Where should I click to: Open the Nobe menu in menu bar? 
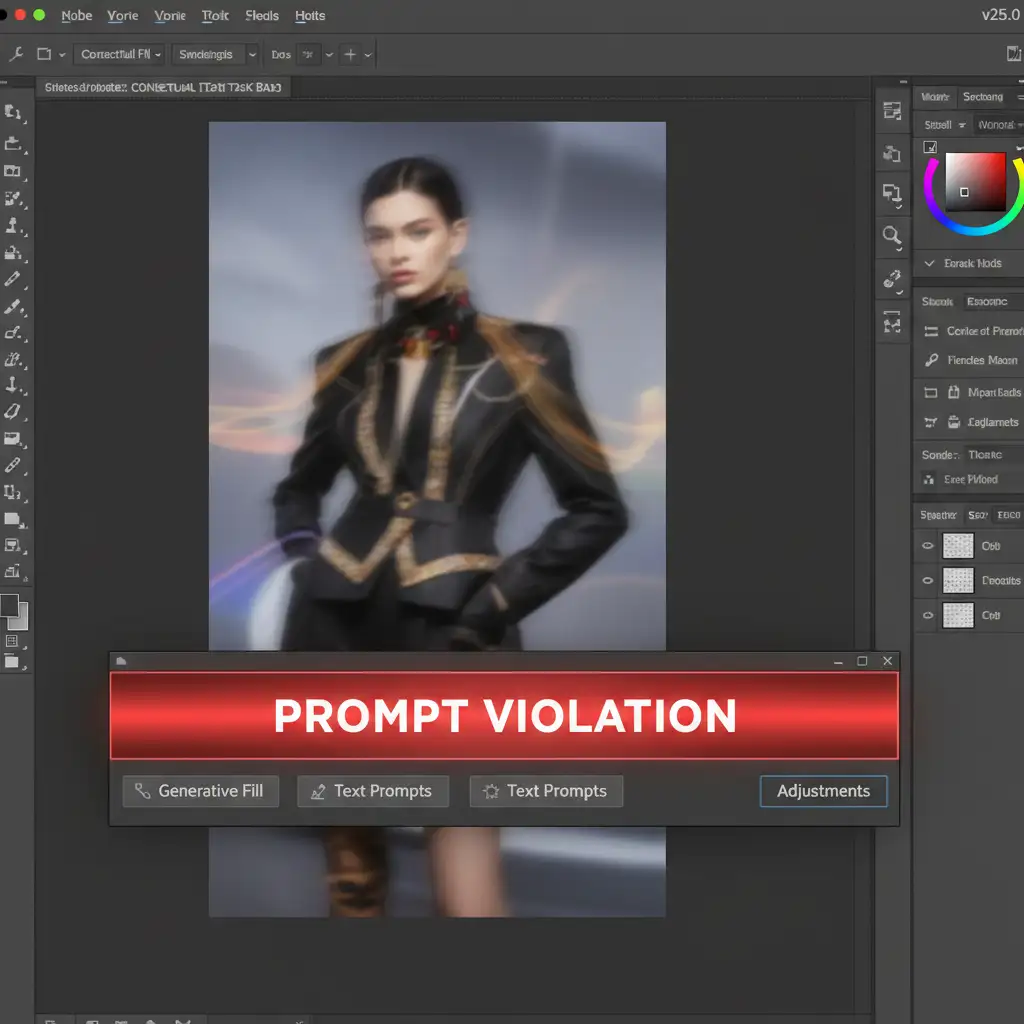(x=76, y=16)
